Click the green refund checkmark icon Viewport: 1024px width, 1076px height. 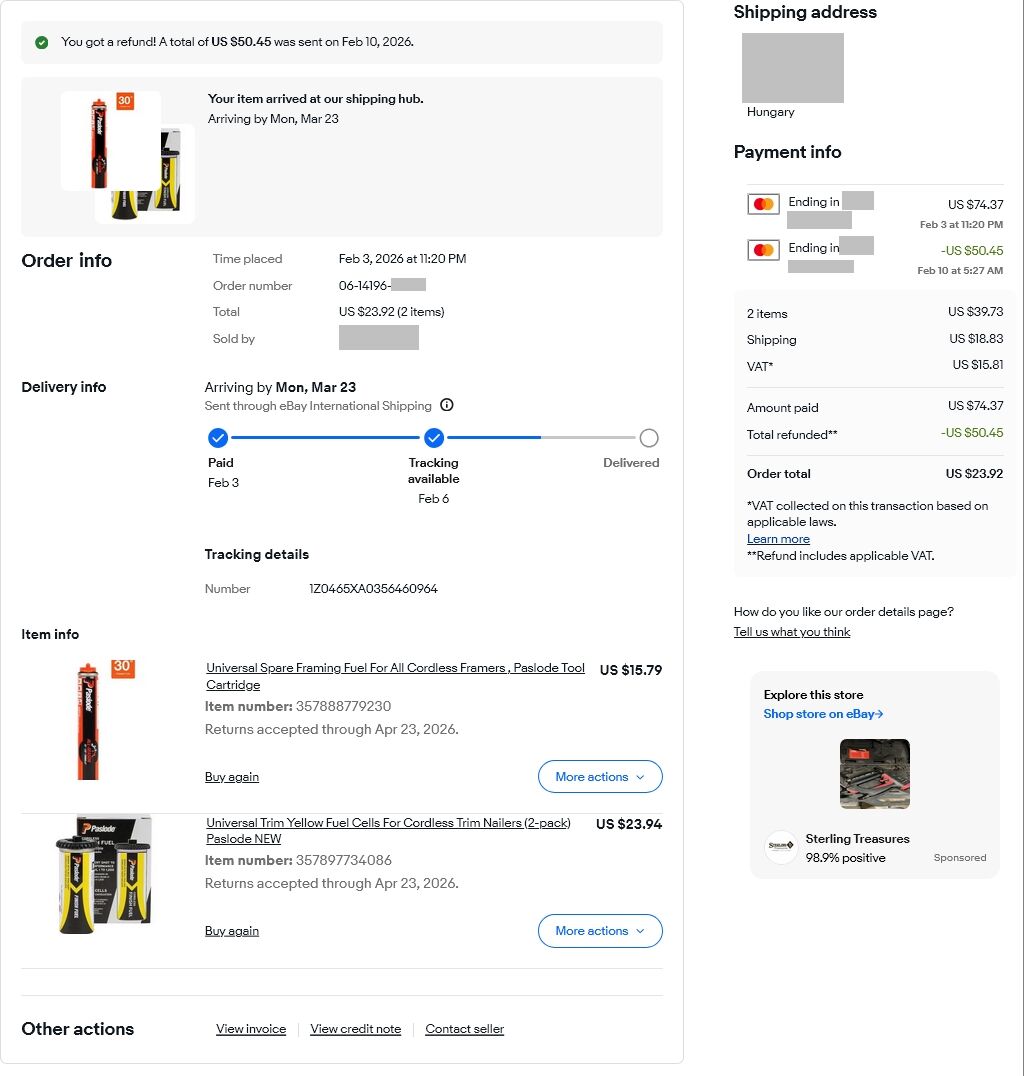(42, 42)
